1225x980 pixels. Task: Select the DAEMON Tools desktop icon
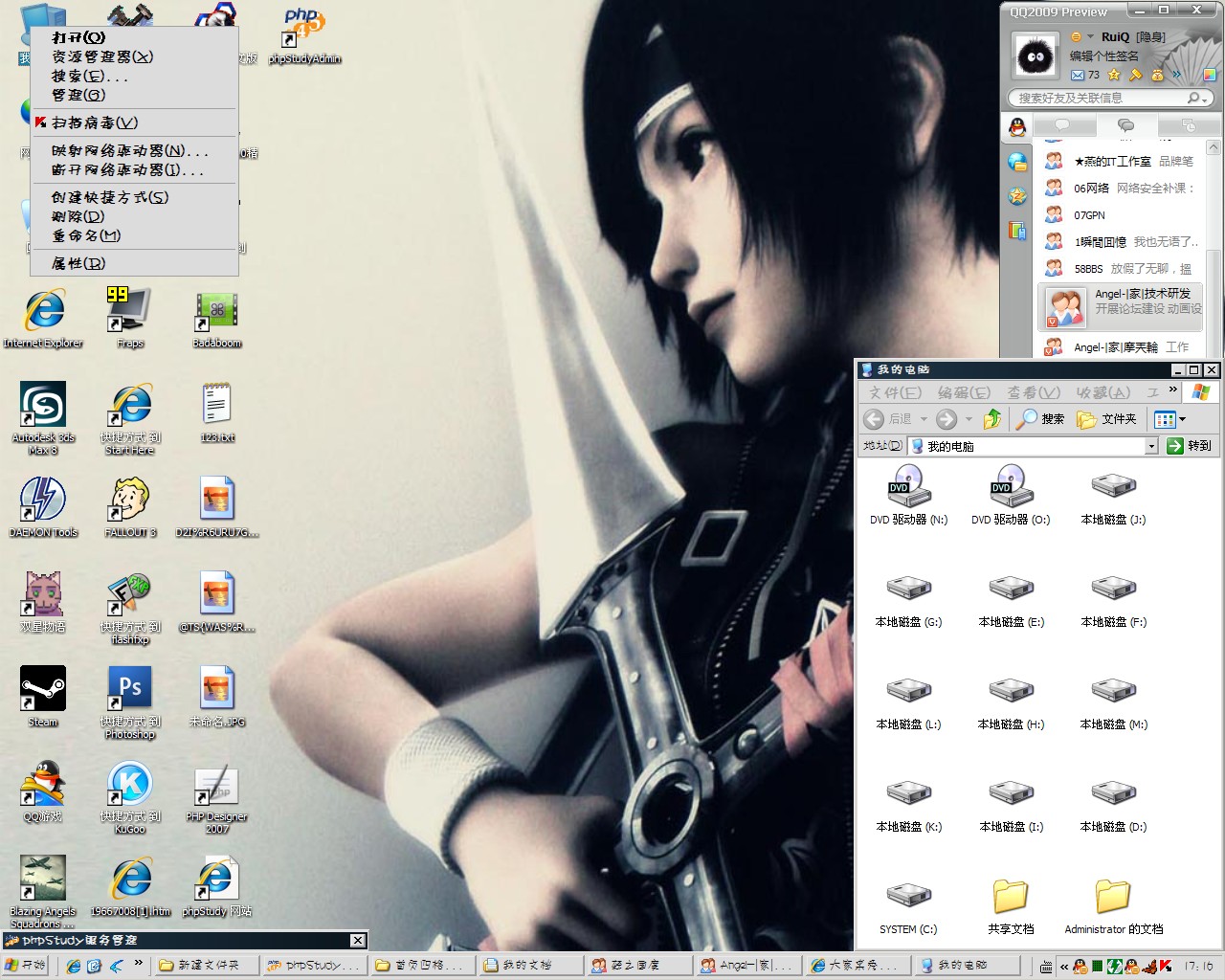(x=43, y=507)
